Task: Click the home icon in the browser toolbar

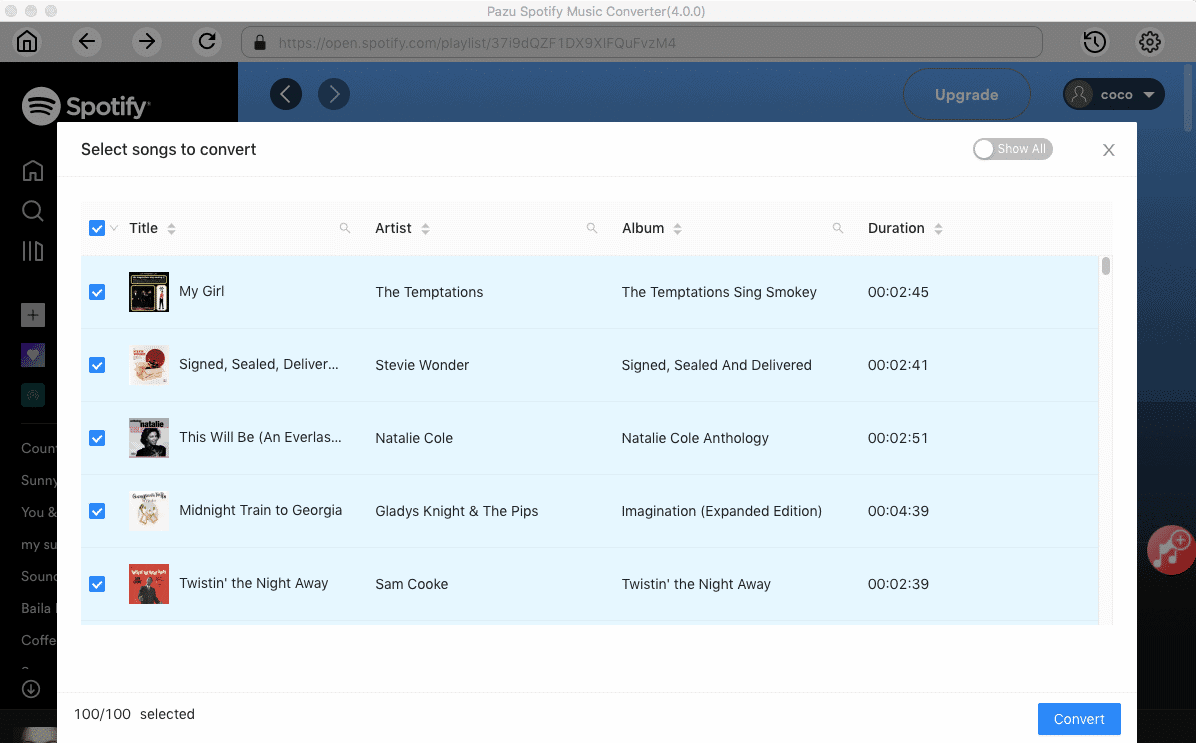Action: click(x=27, y=41)
